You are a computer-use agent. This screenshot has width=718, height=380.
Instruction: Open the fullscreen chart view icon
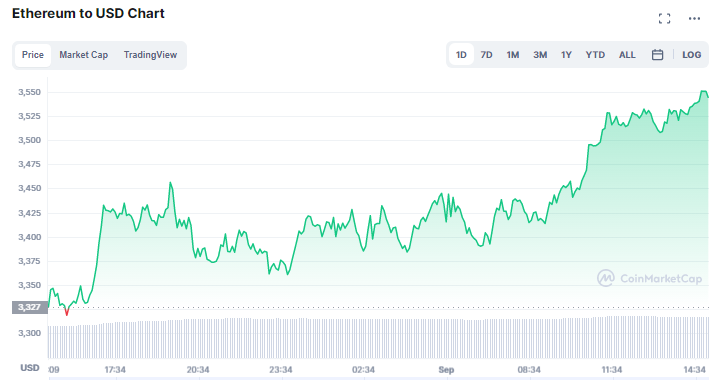click(664, 18)
